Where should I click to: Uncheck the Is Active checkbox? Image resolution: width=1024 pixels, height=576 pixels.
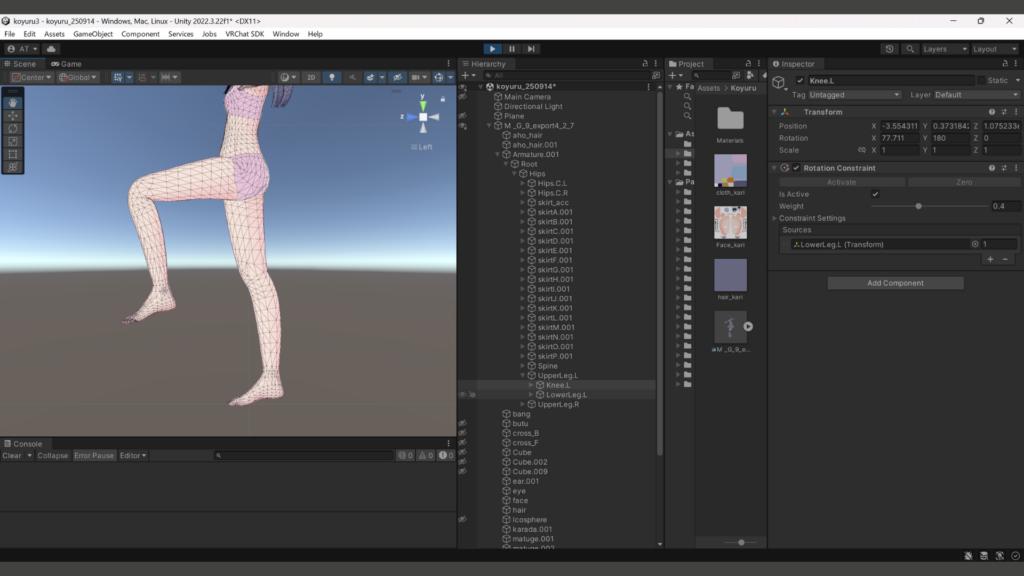875,194
